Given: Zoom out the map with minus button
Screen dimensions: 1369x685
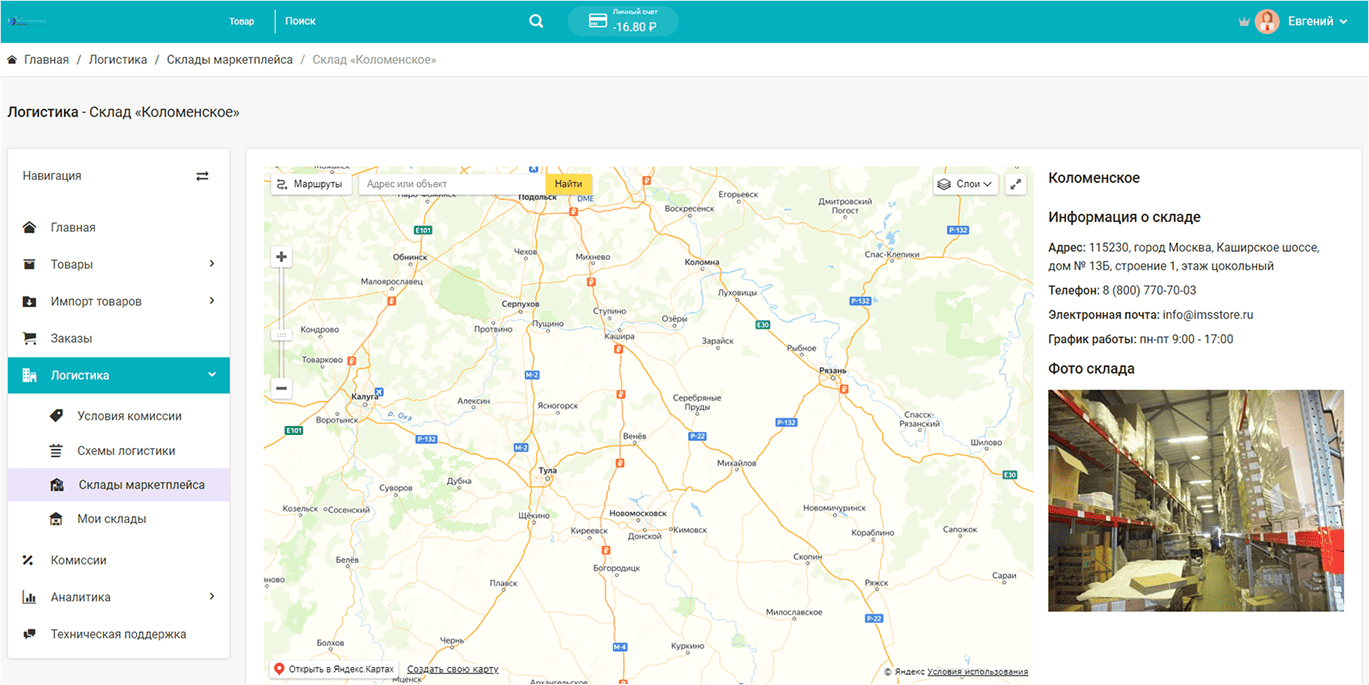Looking at the screenshot, I should pos(281,388).
